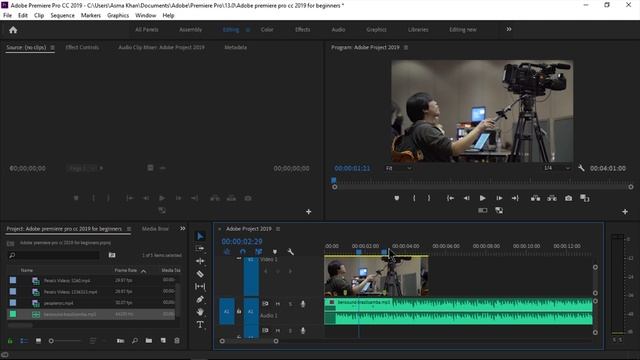Go to Out point in Program monitor
Screen dimensions: 640x360
[x=515, y=198]
